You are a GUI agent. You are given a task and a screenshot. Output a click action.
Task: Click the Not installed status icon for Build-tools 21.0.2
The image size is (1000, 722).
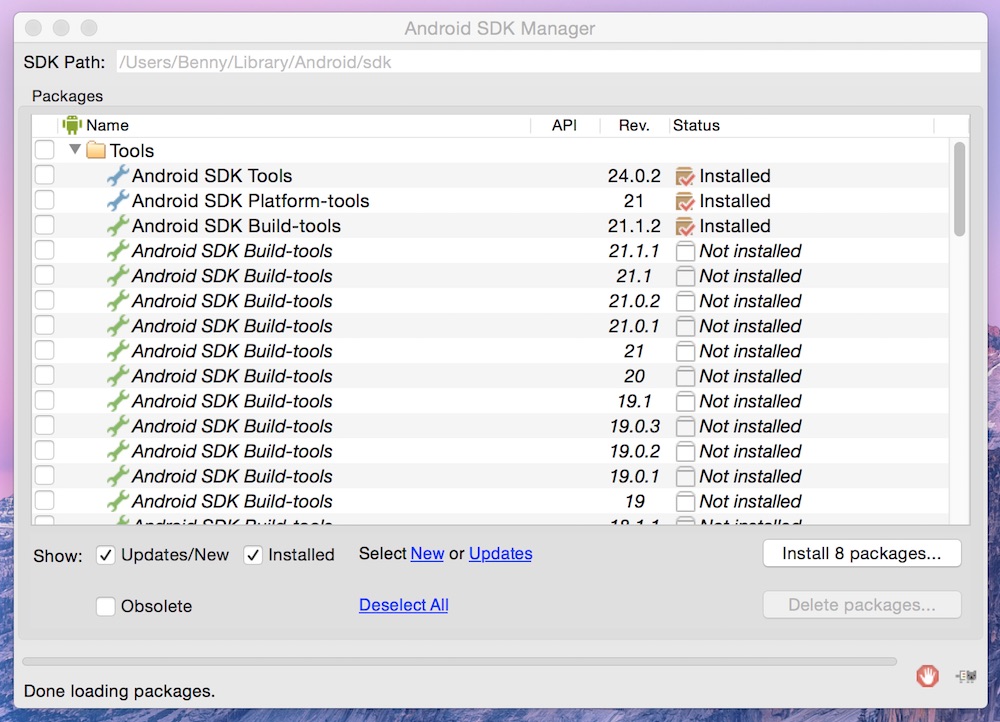tap(685, 301)
